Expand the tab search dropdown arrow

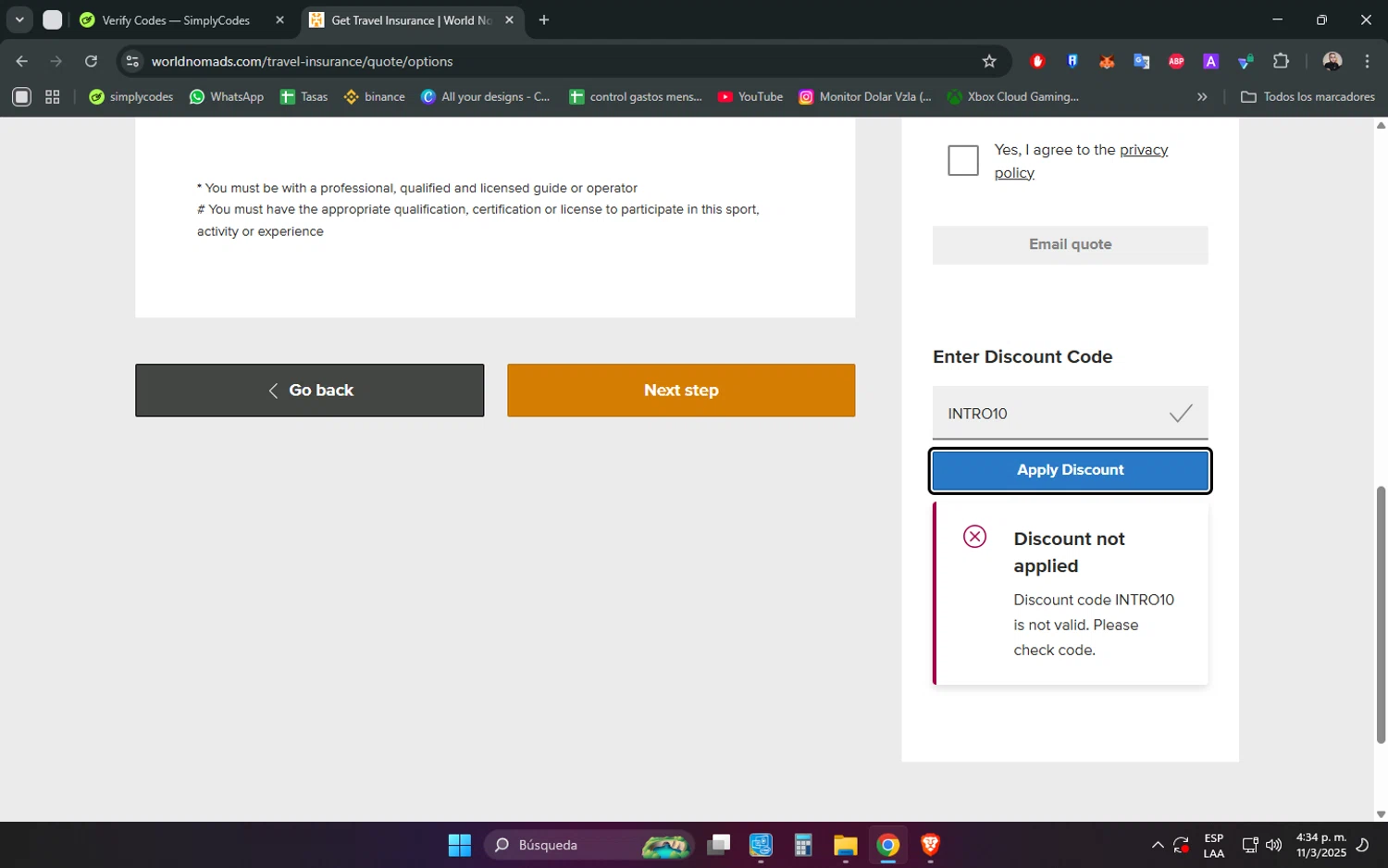(19, 19)
